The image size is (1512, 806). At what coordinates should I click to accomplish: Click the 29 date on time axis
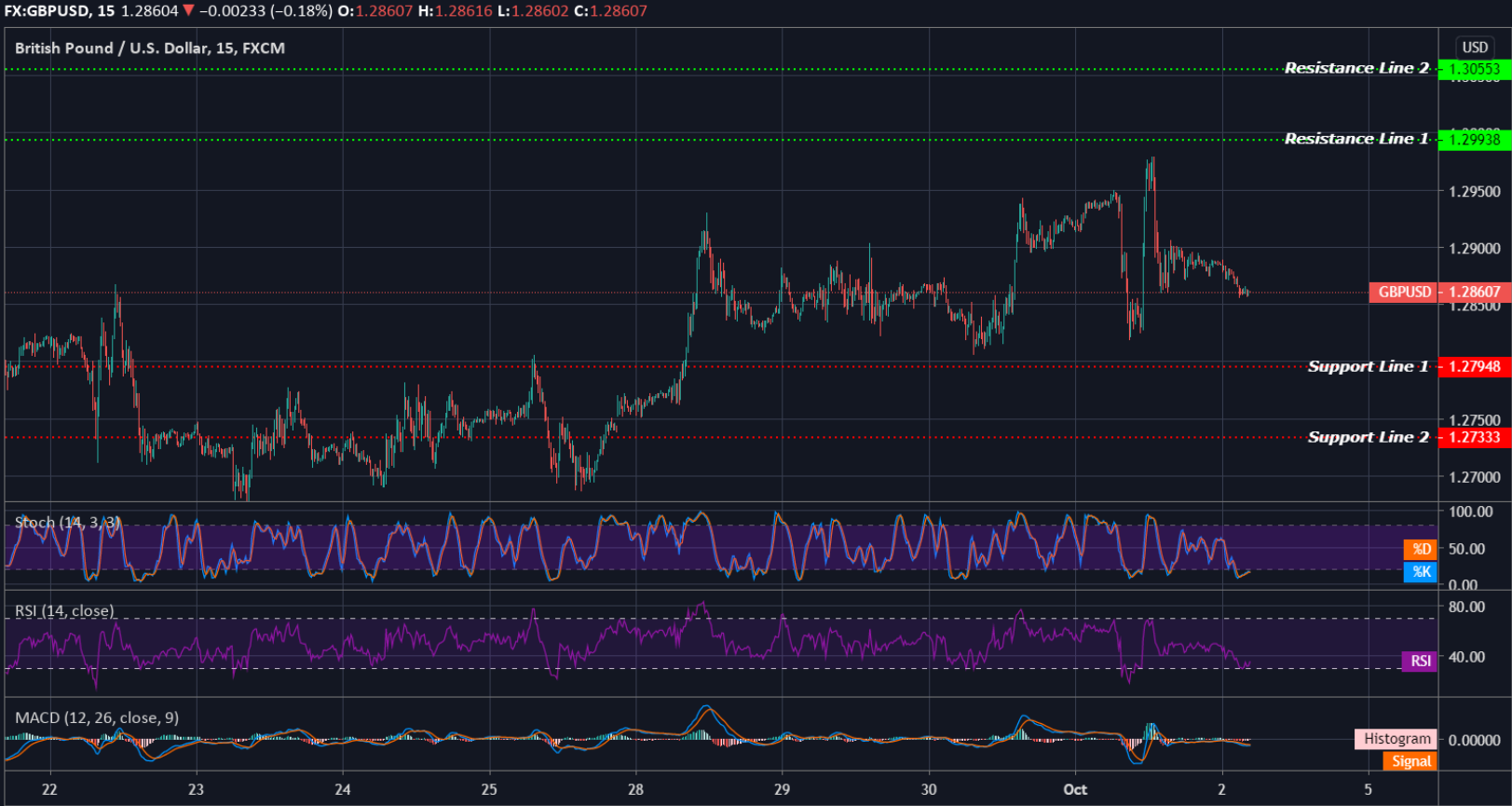point(782,789)
